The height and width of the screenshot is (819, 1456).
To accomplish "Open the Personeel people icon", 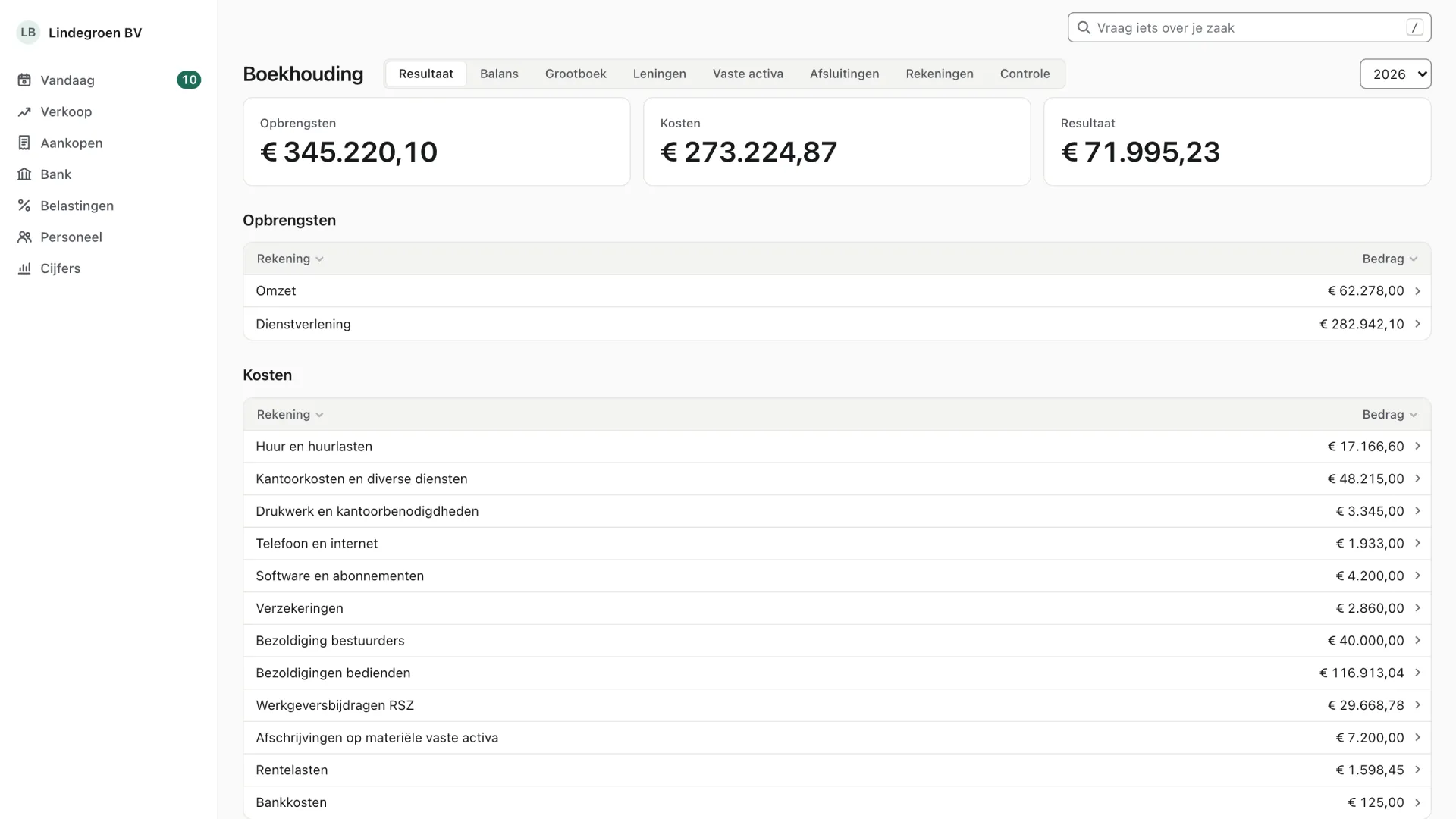I will pyautogui.click(x=24, y=237).
